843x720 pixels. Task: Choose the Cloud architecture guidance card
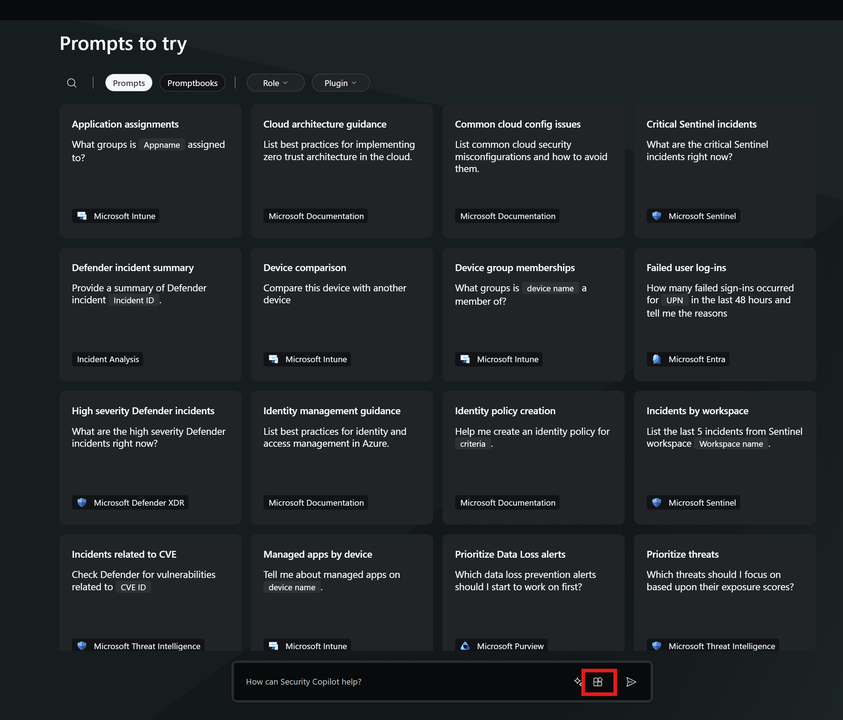(x=342, y=171)
